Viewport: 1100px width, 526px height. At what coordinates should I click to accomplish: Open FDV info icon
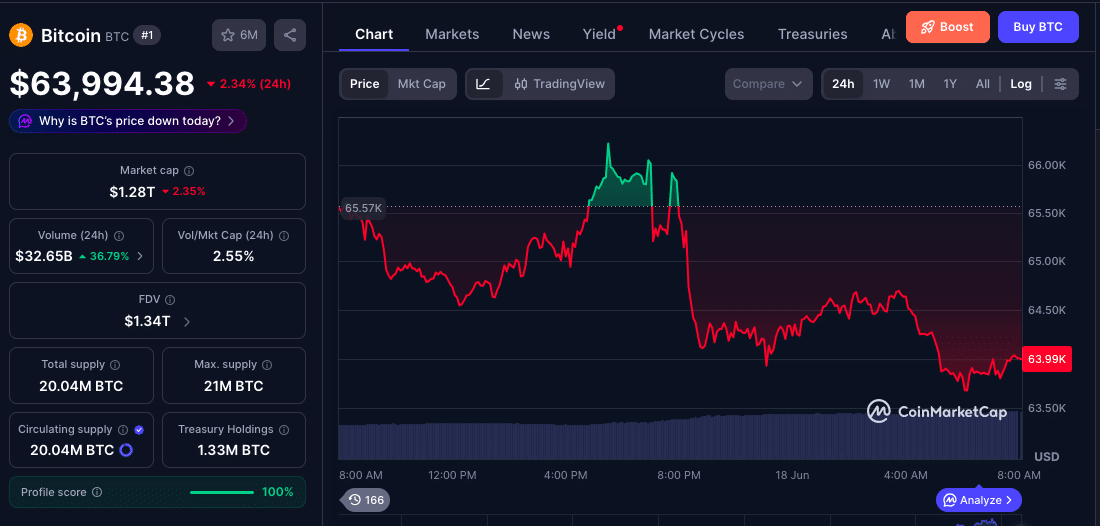click(170, 299)
